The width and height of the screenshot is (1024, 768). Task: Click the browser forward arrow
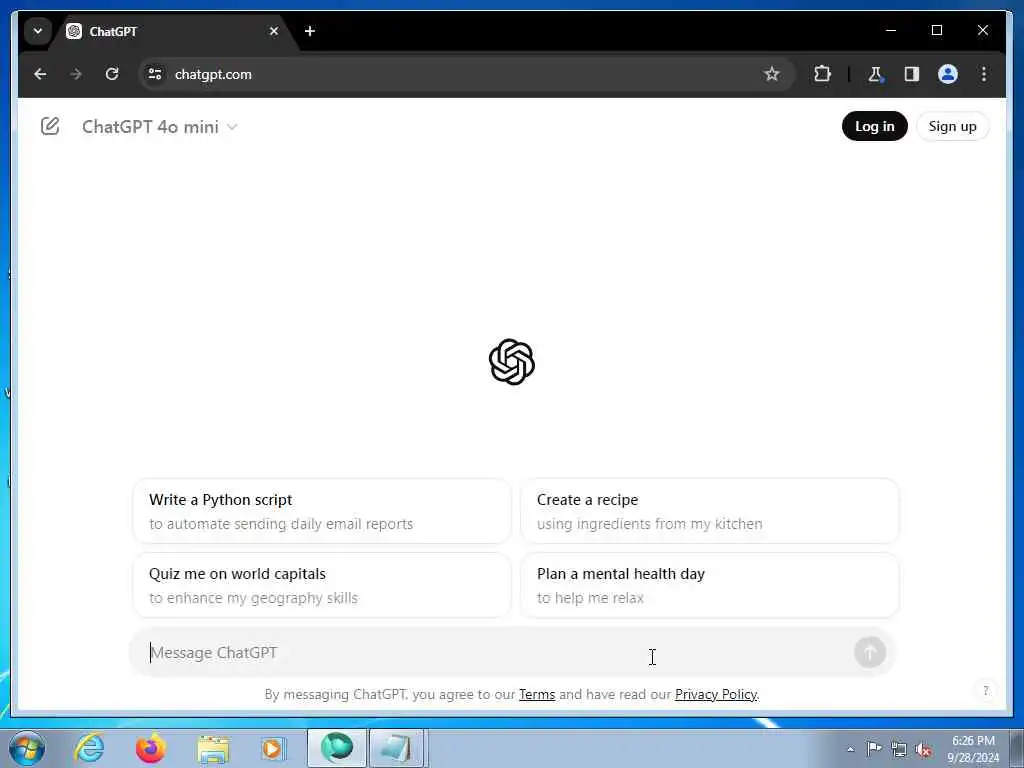coord(76,74)
